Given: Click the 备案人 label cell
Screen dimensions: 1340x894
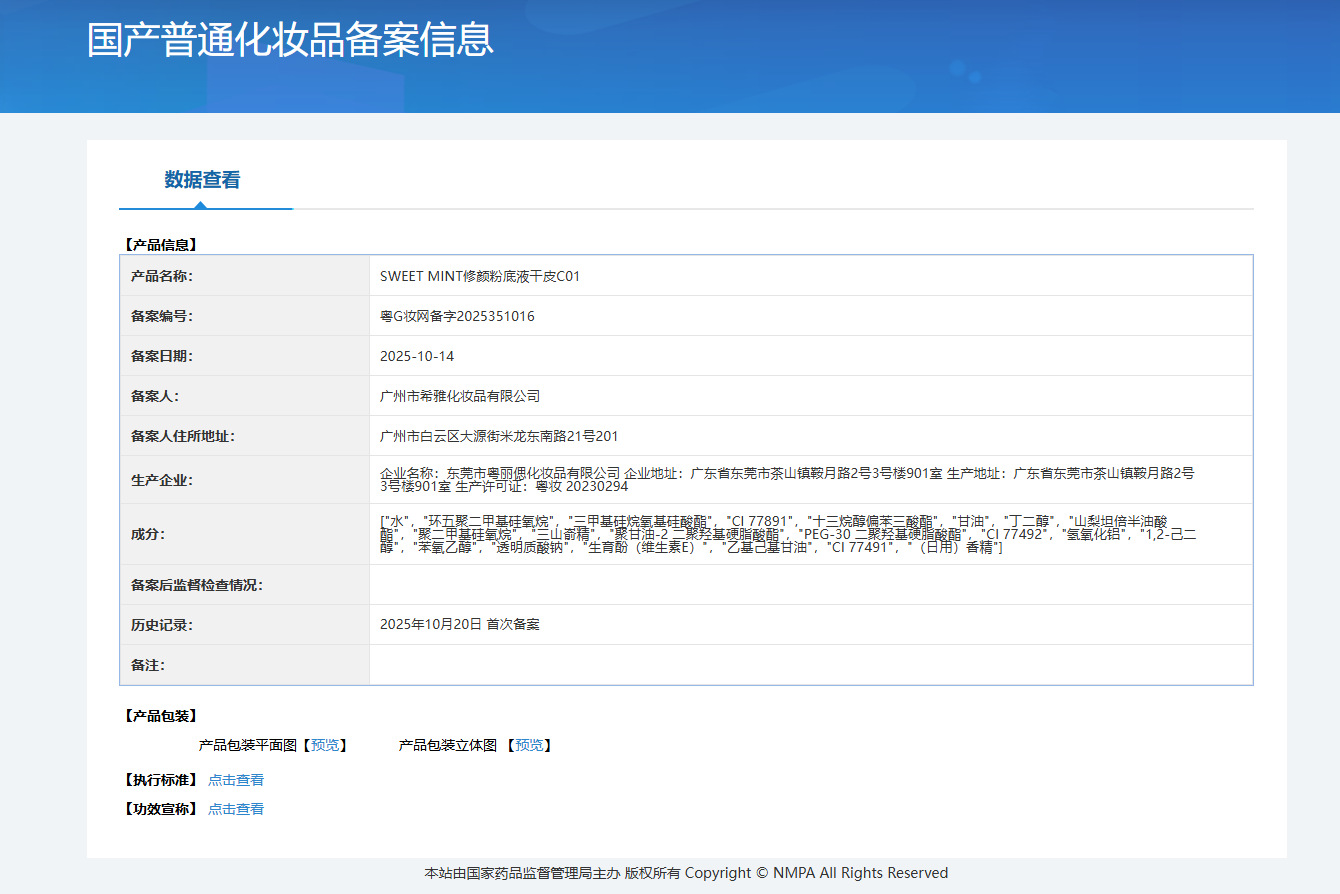Looking at the screenshot, I should point(245,396).
